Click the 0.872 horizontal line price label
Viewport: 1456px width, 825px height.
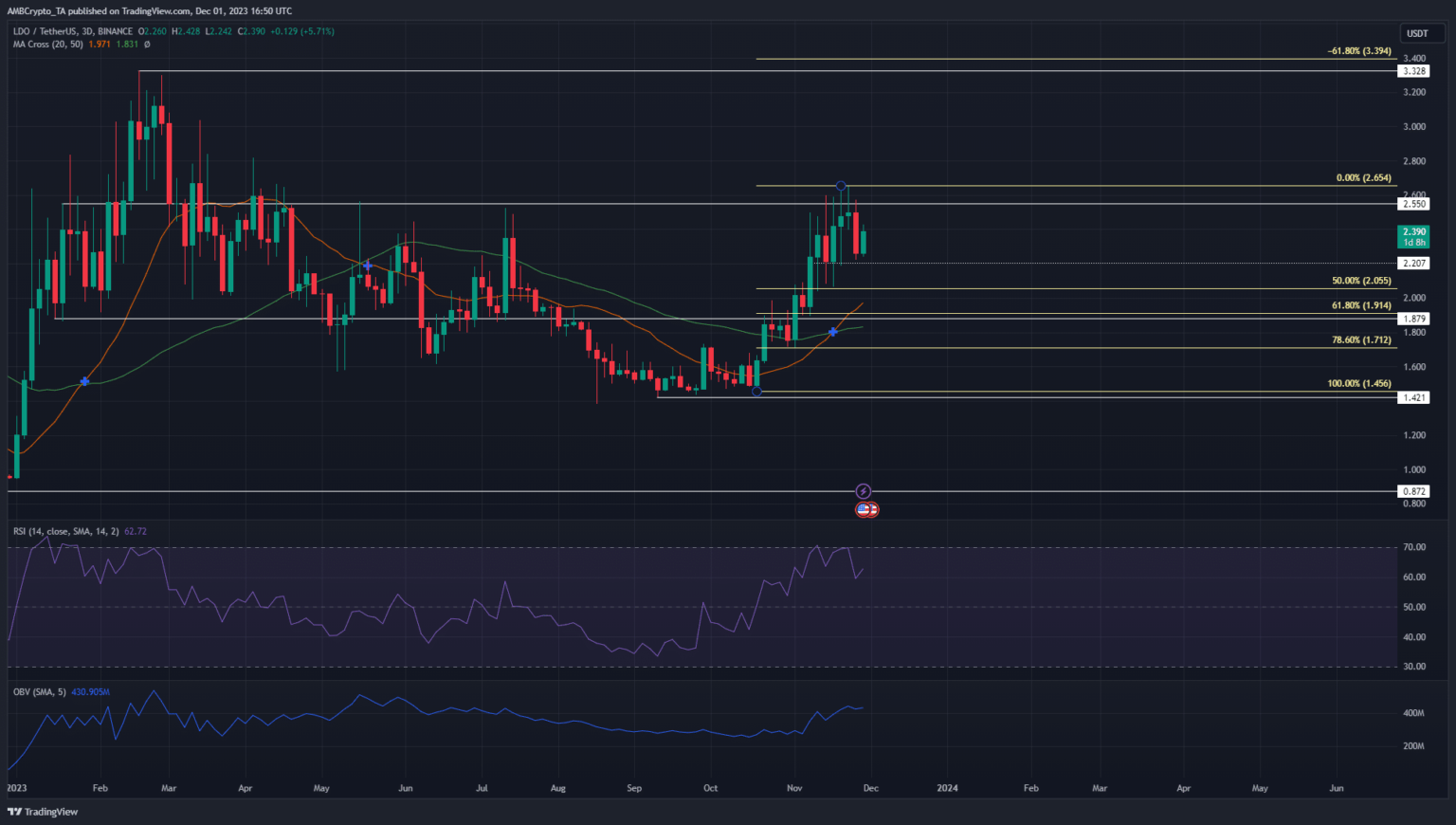pyautogui.click(x=1413, y=491)
